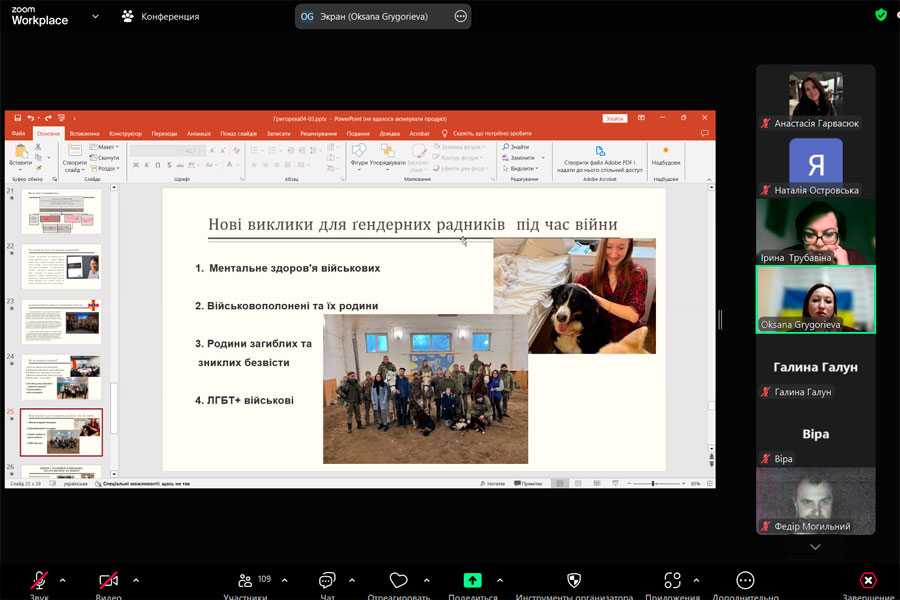Select Oksana Grygorieva's video tile
This screenshot has height=600, width=900.
pyautogui.click(x=815, y=299)
